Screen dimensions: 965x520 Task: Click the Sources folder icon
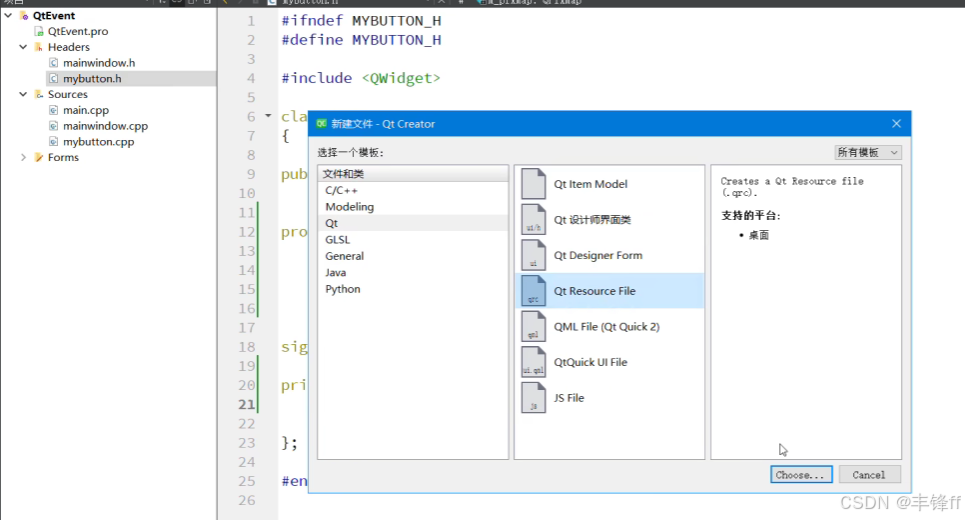point(39,94)
